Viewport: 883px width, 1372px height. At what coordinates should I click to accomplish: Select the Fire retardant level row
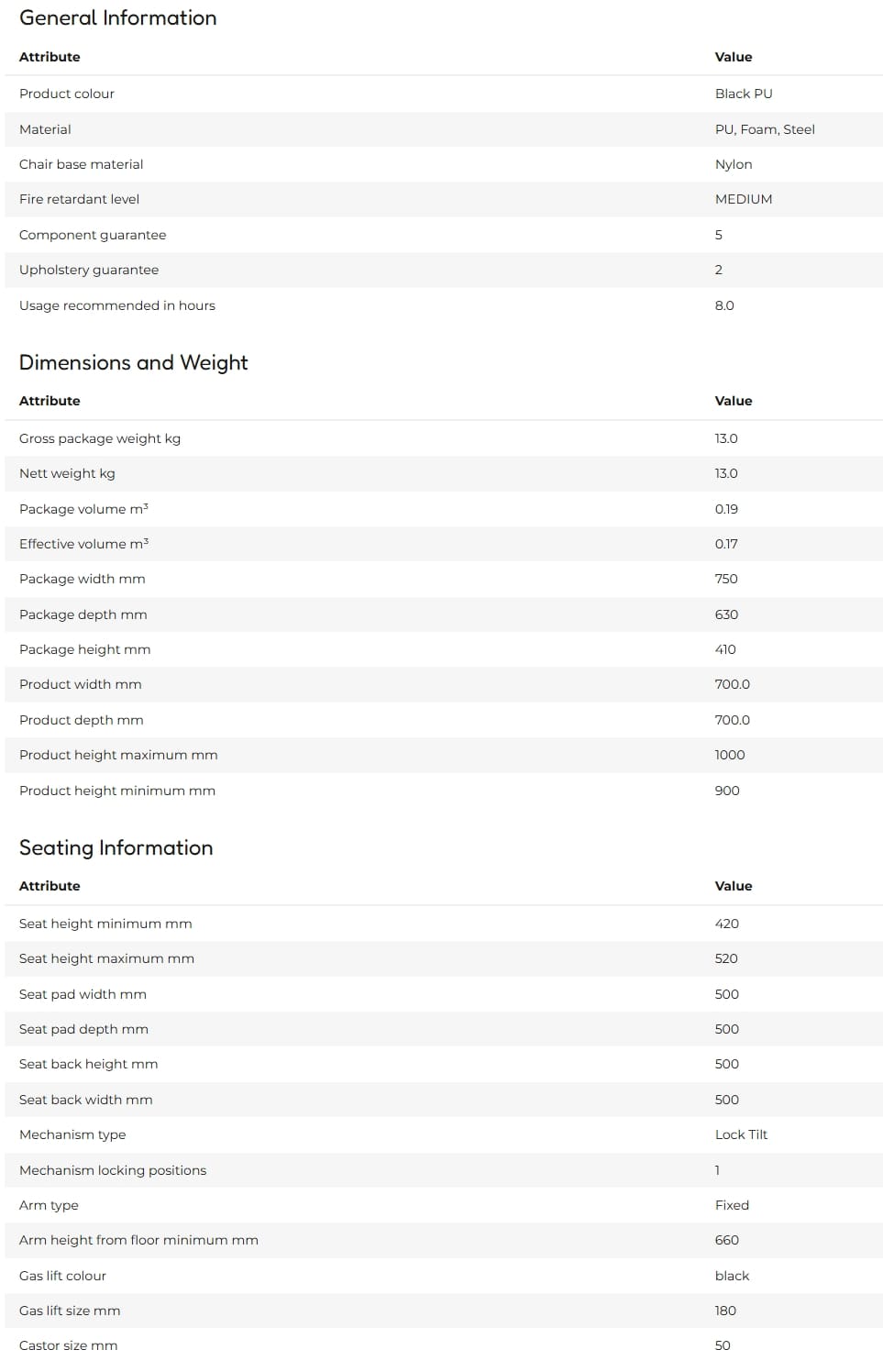tap(444, 199)
